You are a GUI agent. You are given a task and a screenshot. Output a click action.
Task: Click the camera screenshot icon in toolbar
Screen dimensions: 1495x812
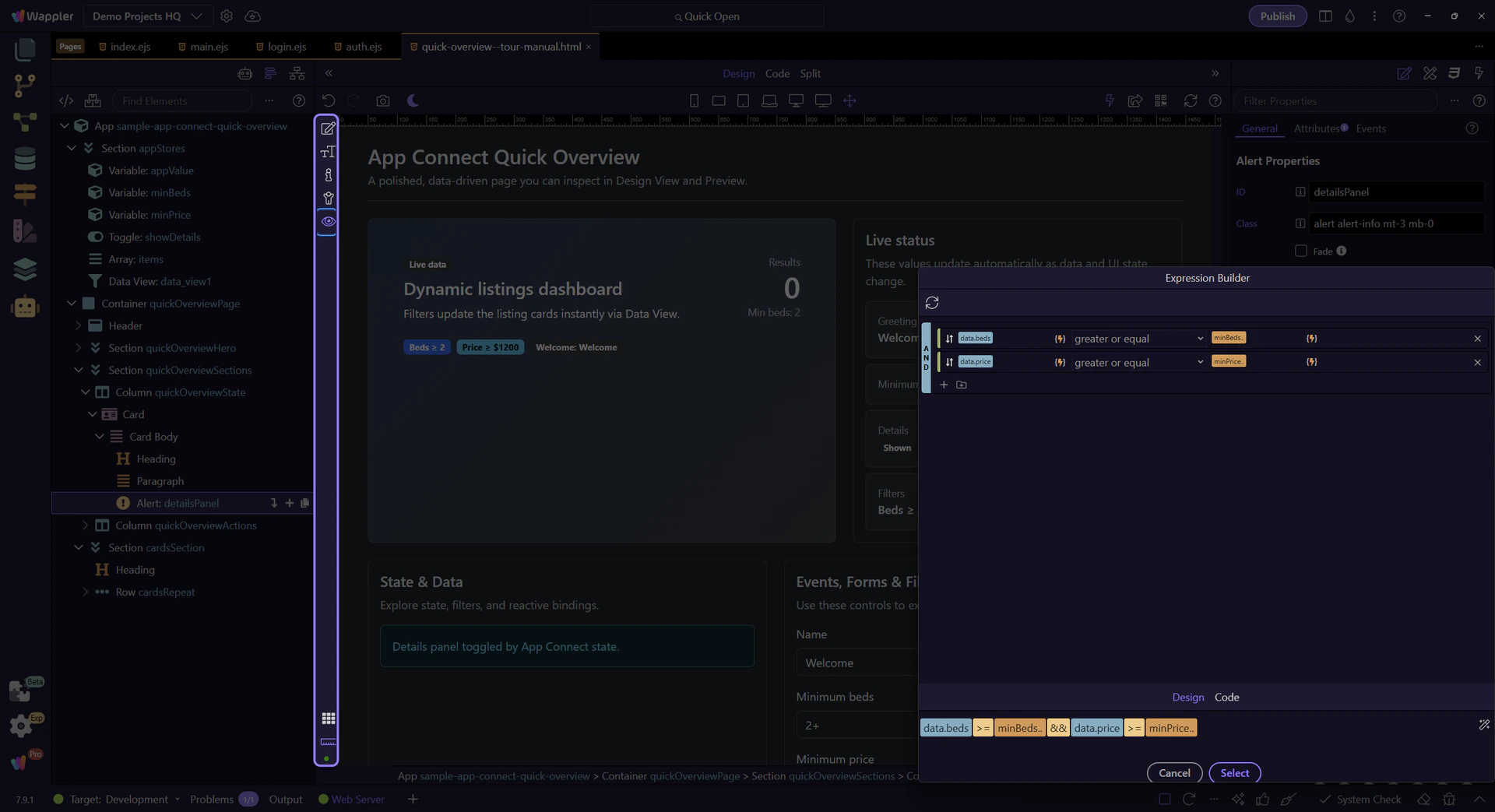[382, 101]
